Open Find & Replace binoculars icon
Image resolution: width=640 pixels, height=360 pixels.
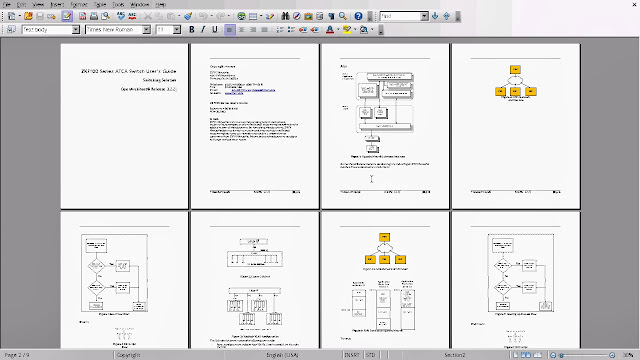click(x=285, y=16)
